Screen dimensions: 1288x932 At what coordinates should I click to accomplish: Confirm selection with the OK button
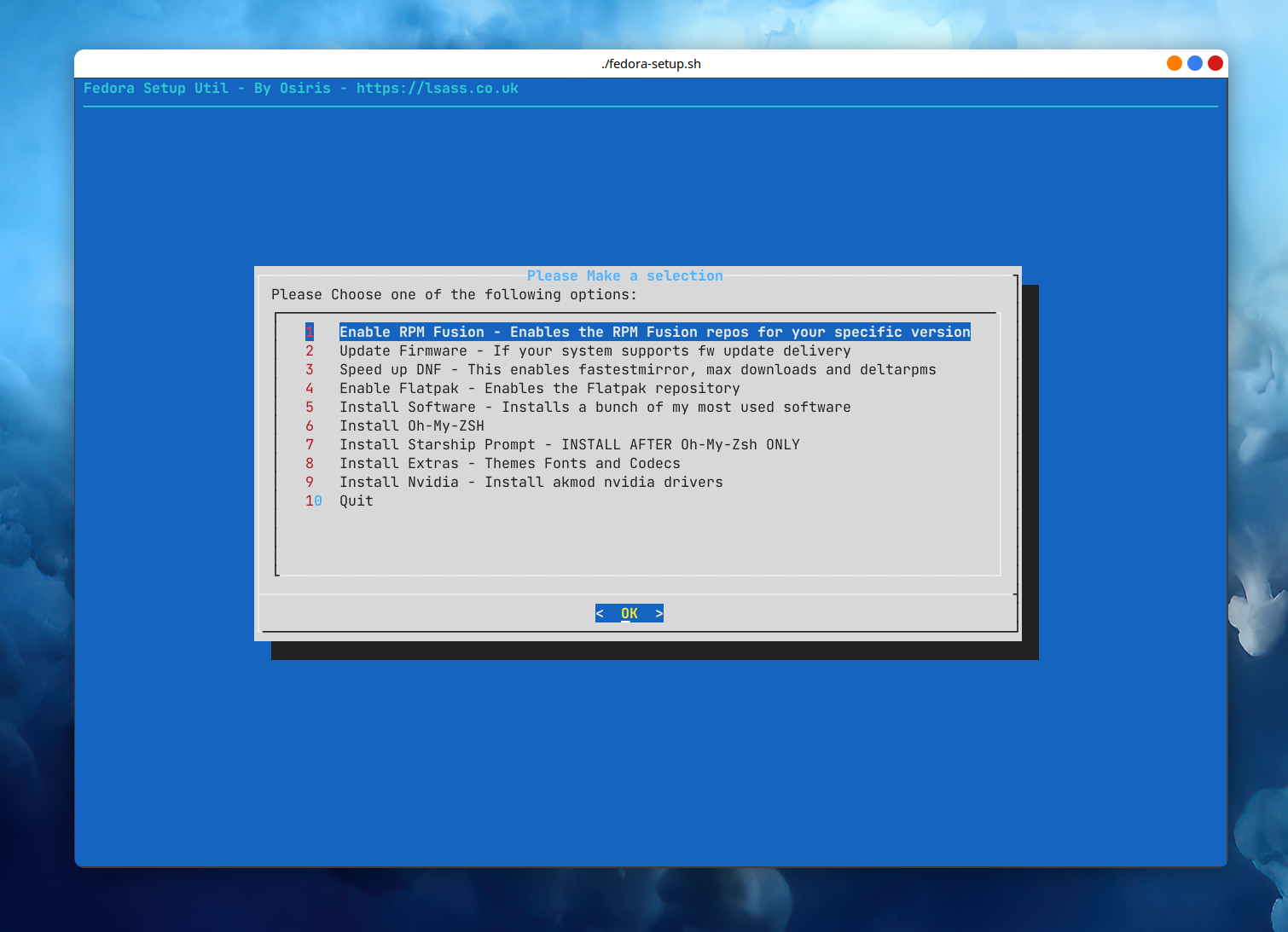[x=629, y=613]
